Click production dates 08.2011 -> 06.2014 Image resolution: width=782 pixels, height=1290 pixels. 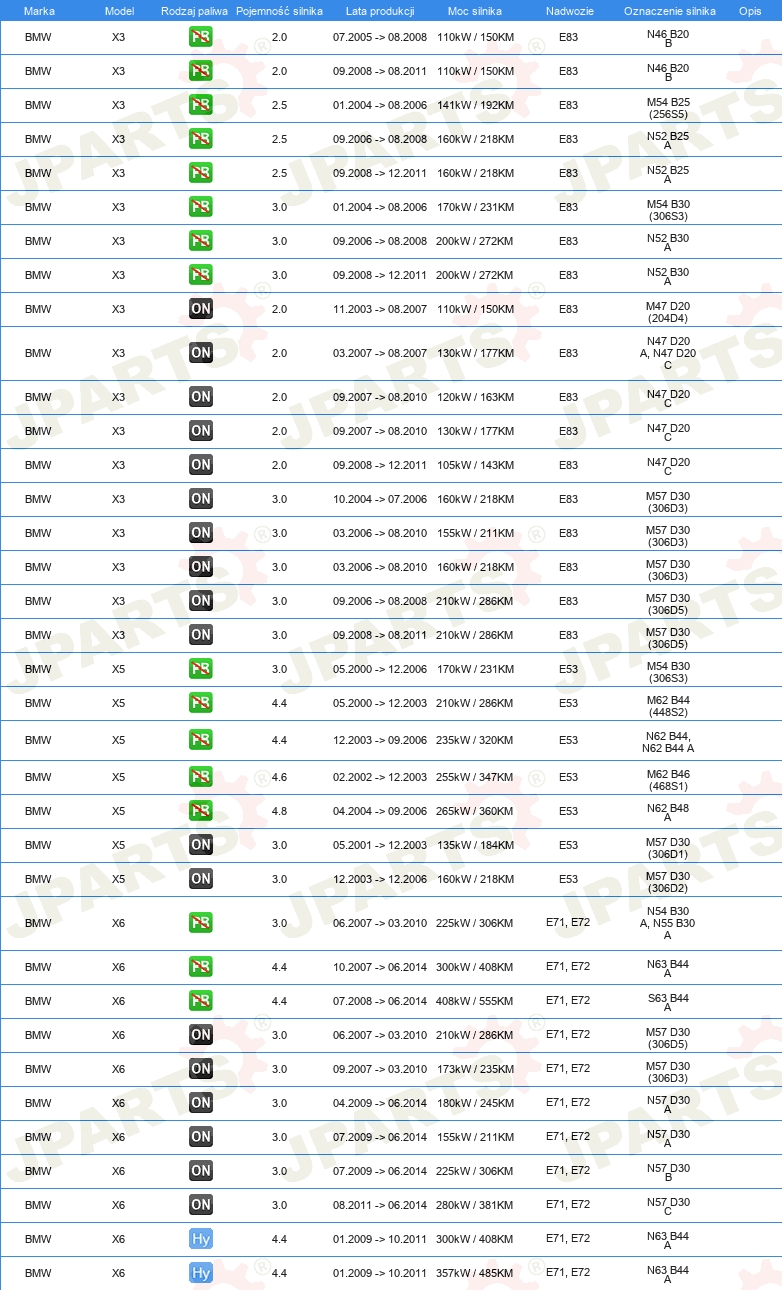pos(380,1205)
